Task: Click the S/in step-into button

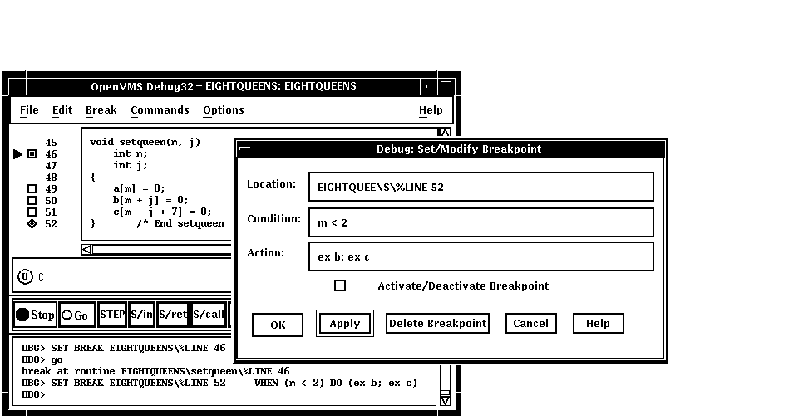Action: pyautogui.click(x=142, y=315)
